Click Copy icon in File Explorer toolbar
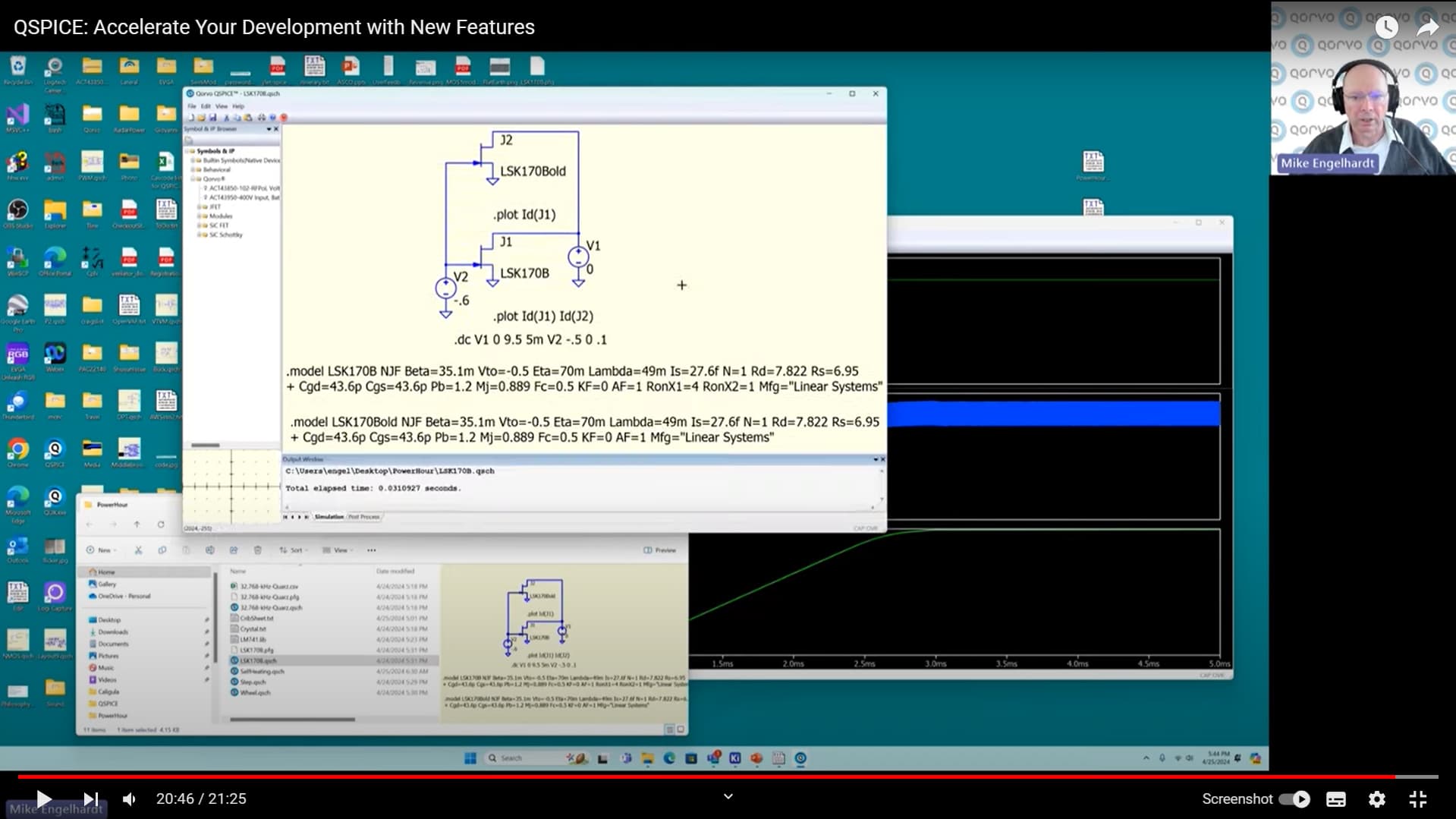The height and width of the screenshot is (819, 1456). click(162, 550)
